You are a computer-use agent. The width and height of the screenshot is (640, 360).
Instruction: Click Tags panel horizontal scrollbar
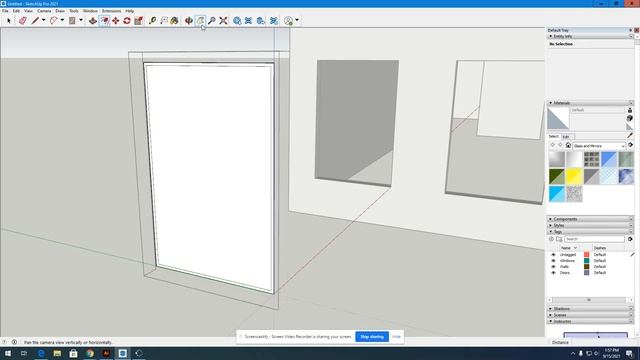(x=589, y=300)
